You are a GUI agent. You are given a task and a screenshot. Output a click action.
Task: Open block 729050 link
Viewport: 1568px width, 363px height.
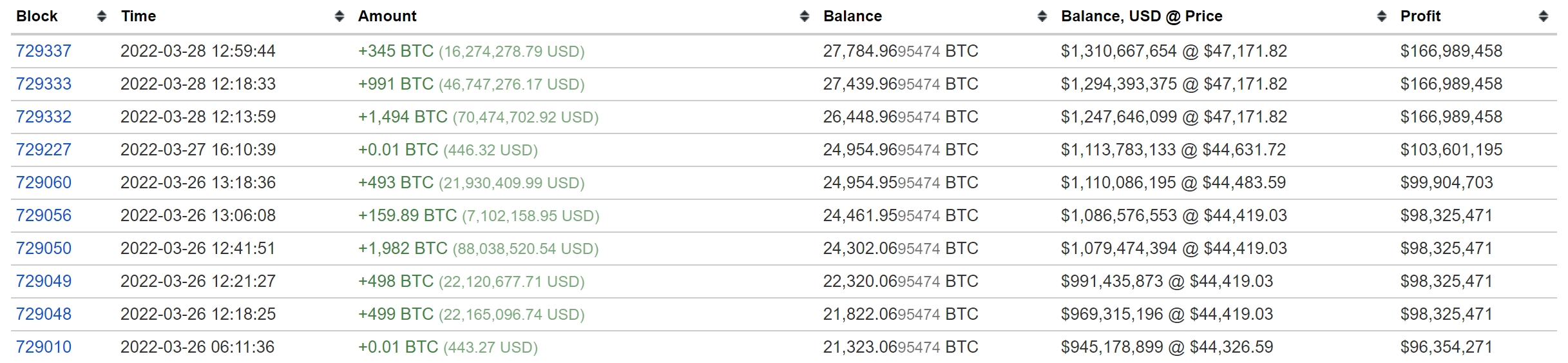[44, 248]
